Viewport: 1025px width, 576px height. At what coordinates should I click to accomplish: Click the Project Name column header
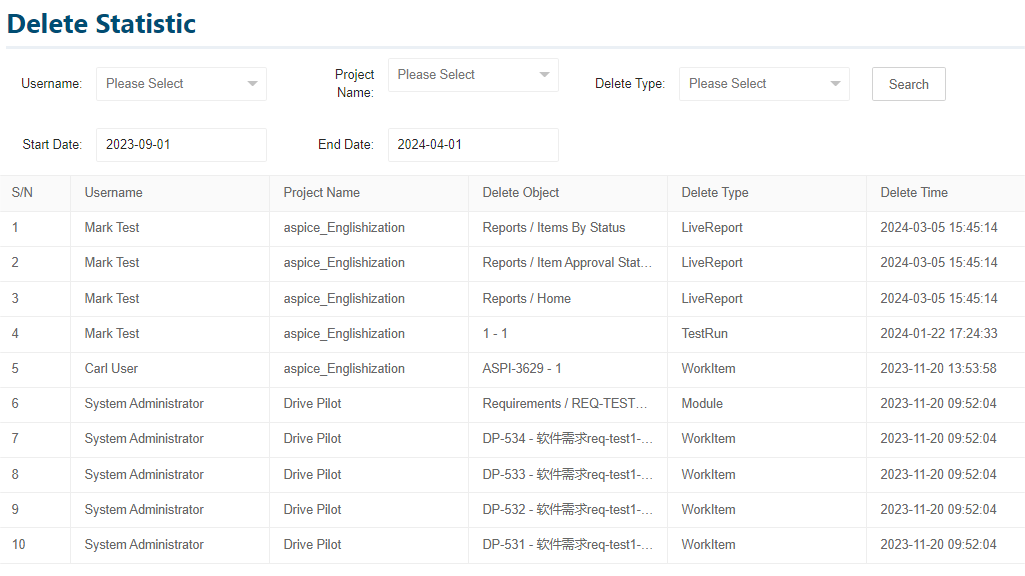point(321,192)
